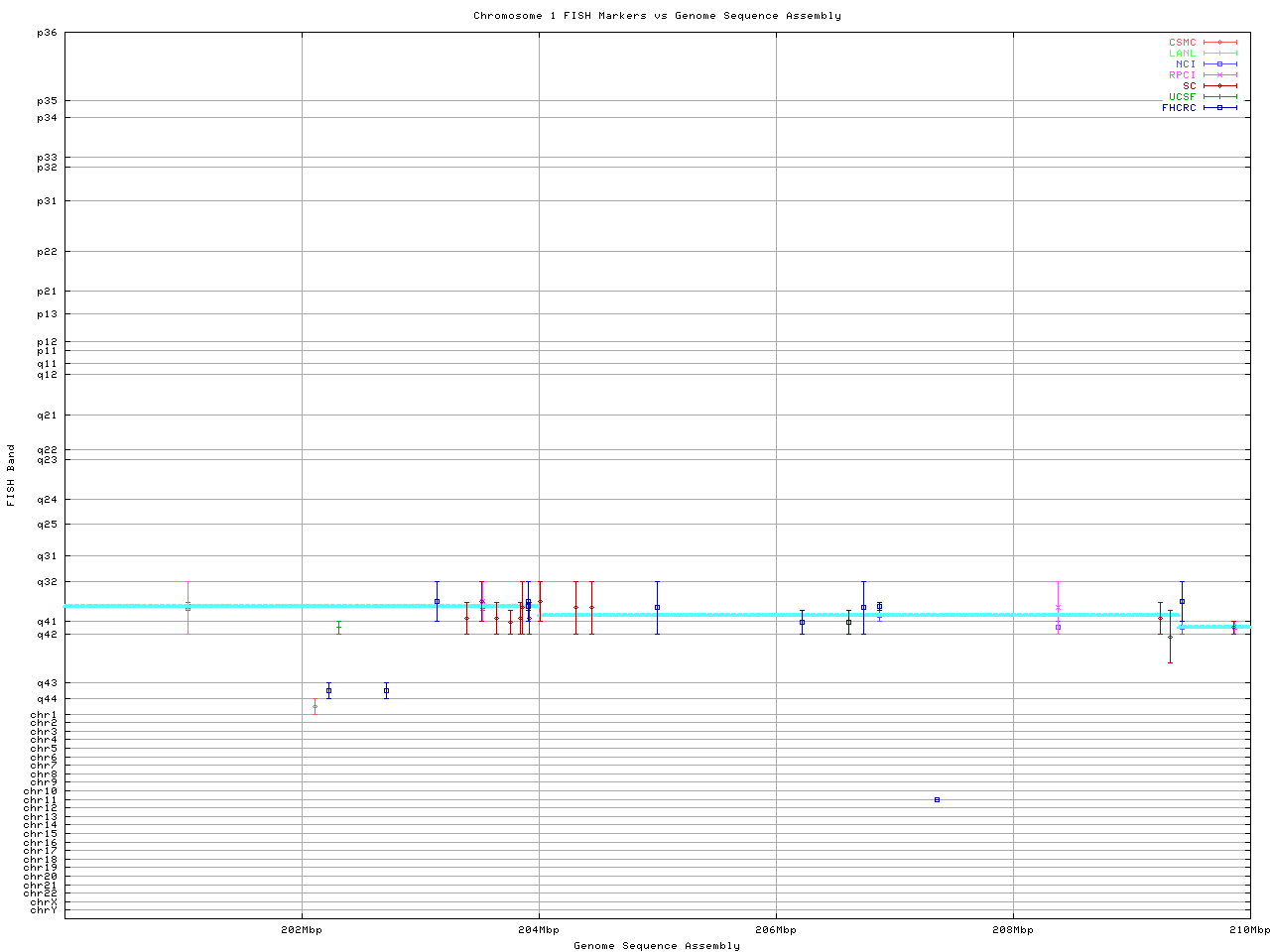This screenshot has height=952, width=1270.
Task: Click the FISH Band y-axis title
Action: click(12, 475)
